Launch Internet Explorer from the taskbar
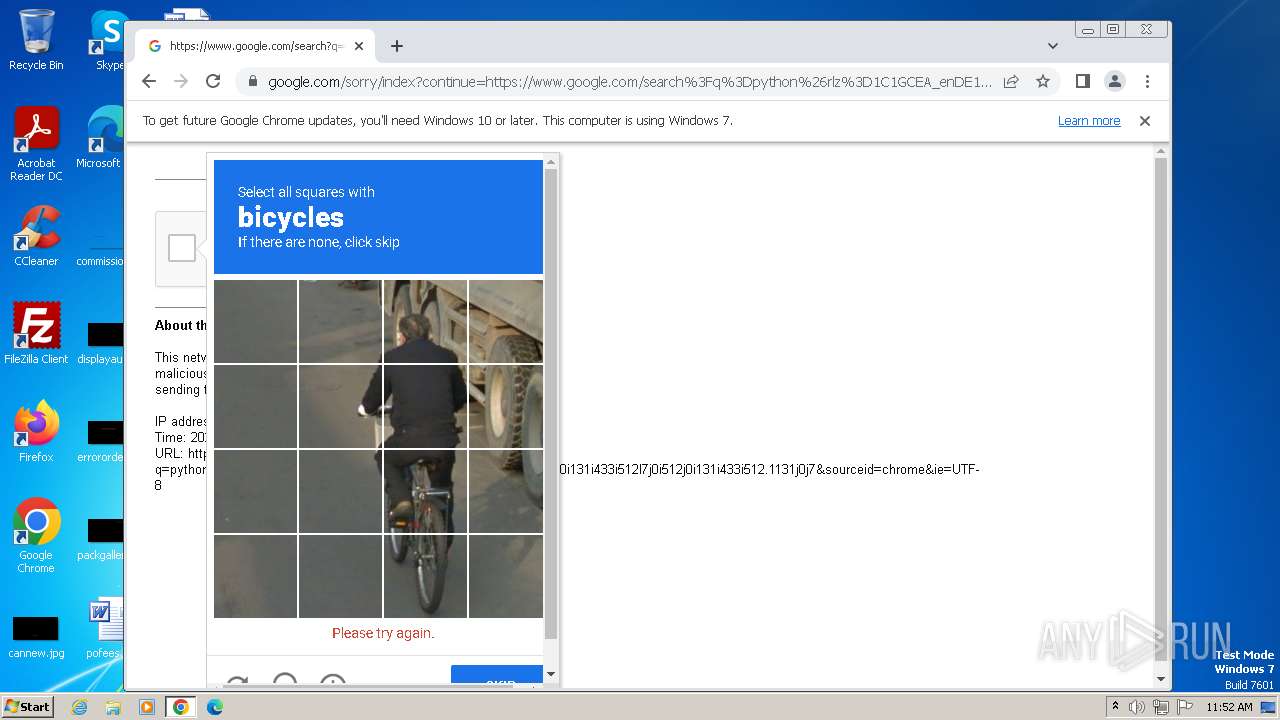This screenshot has width=1280, height=720. (x=79, y=707)
